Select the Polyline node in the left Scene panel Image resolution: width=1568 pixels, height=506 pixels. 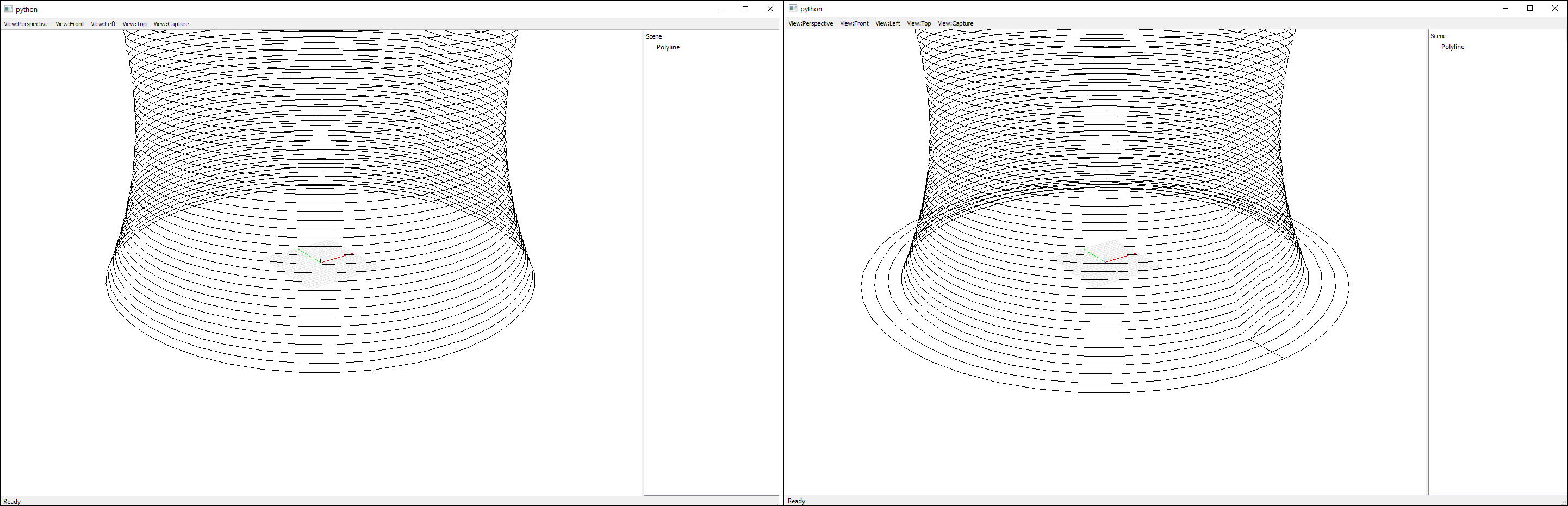(668, 47)
